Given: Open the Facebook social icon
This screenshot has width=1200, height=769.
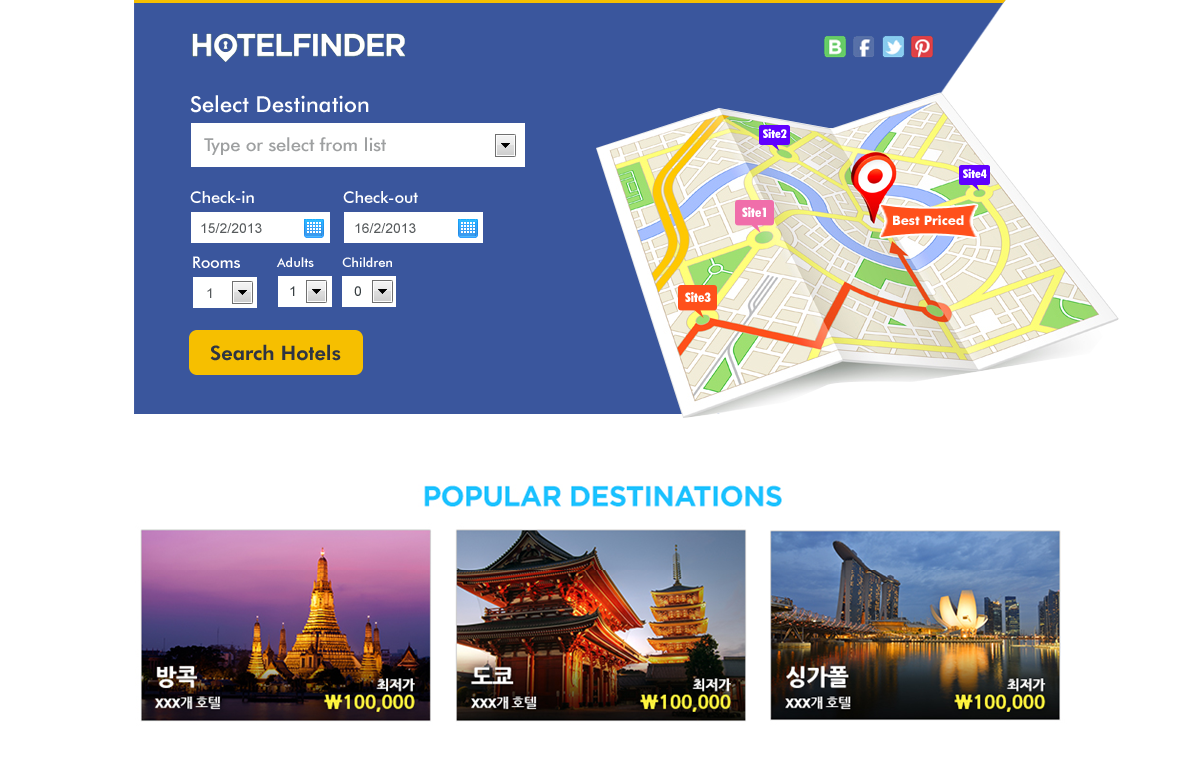Looking at the screenshot, I should (x=864, y=46).
